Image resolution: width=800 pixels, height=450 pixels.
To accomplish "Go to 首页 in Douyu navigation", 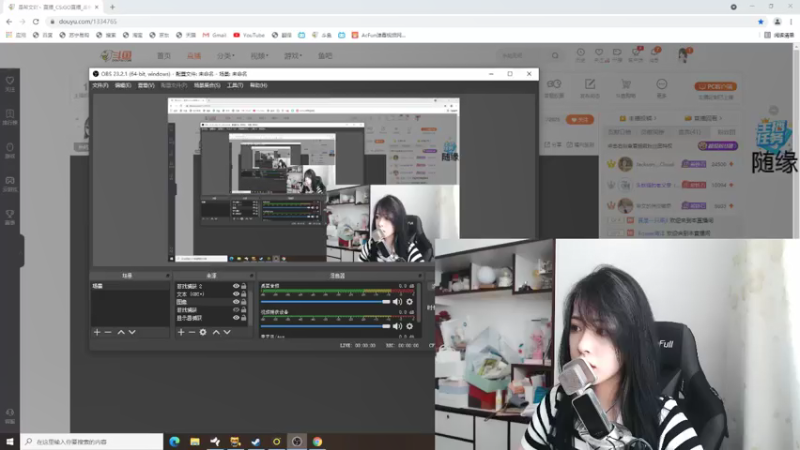I will pyautogui.click(x=164, y=56).
